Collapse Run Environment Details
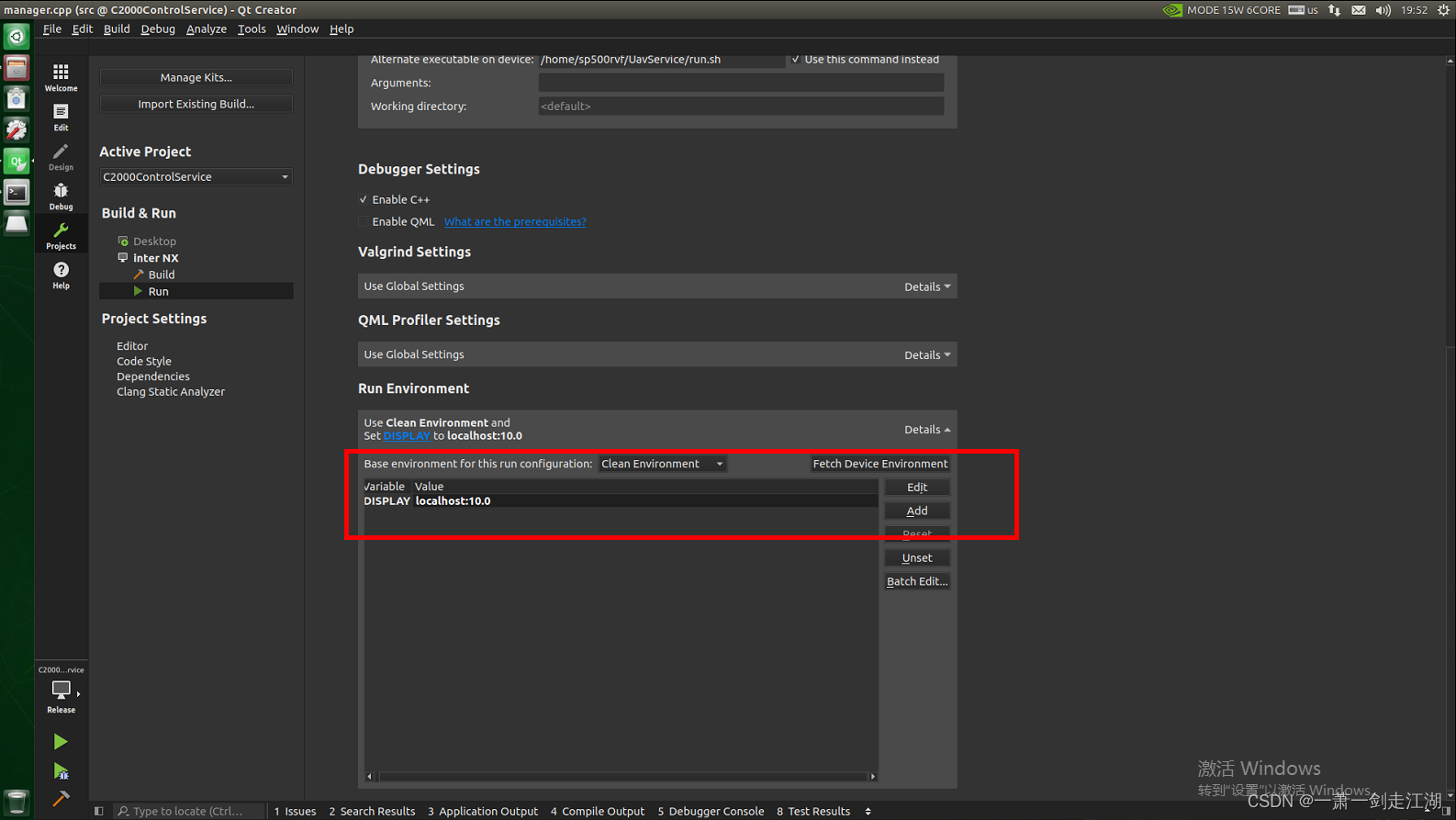The image size is (1456, 820). [927, 430]
